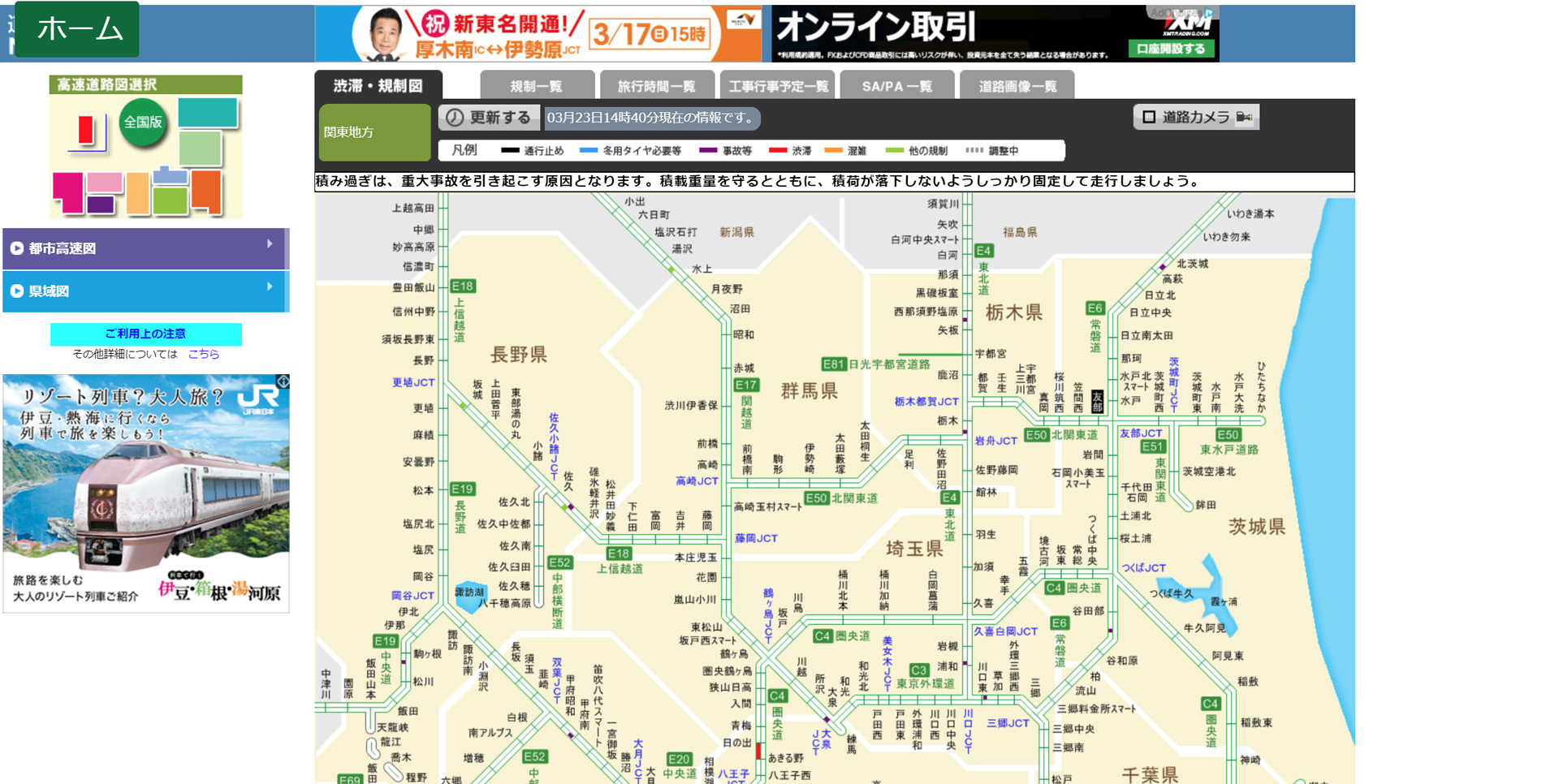Click 口座開設する on XM ad

point(1171,49)
